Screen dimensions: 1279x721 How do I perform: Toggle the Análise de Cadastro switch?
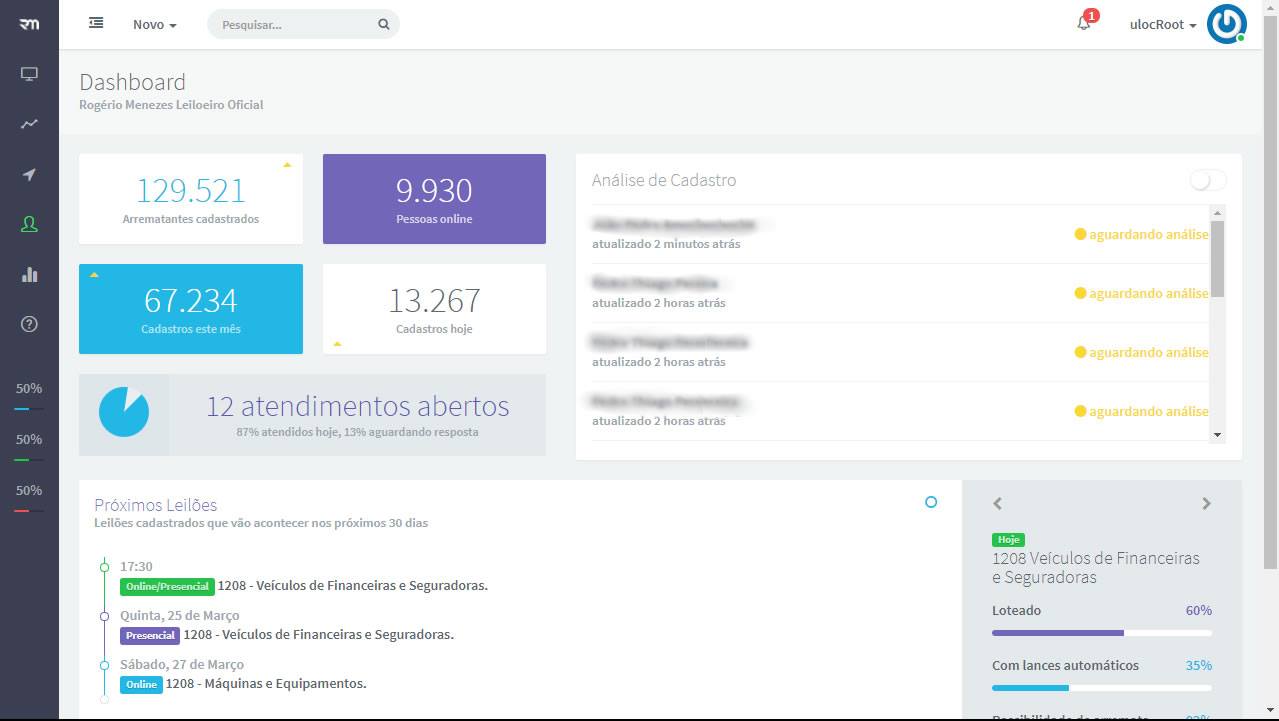tap(1207, 180)
